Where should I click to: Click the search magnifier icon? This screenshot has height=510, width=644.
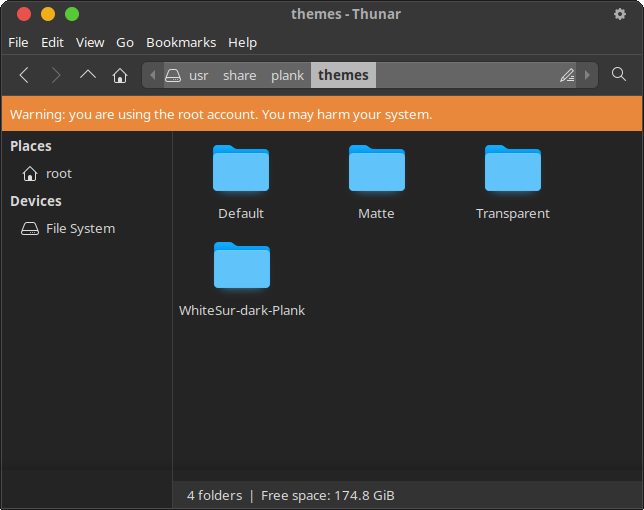619,74
